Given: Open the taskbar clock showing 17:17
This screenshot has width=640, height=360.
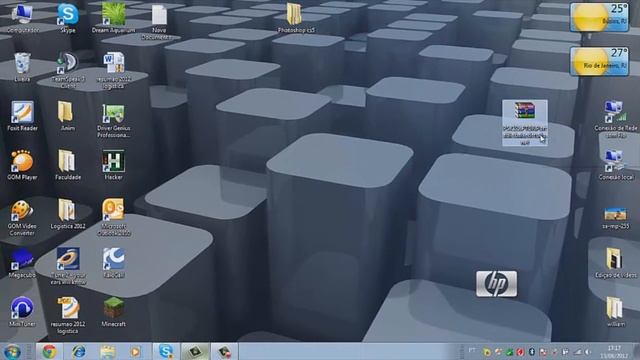Looking at the screenshot, I should pos(614,352).
